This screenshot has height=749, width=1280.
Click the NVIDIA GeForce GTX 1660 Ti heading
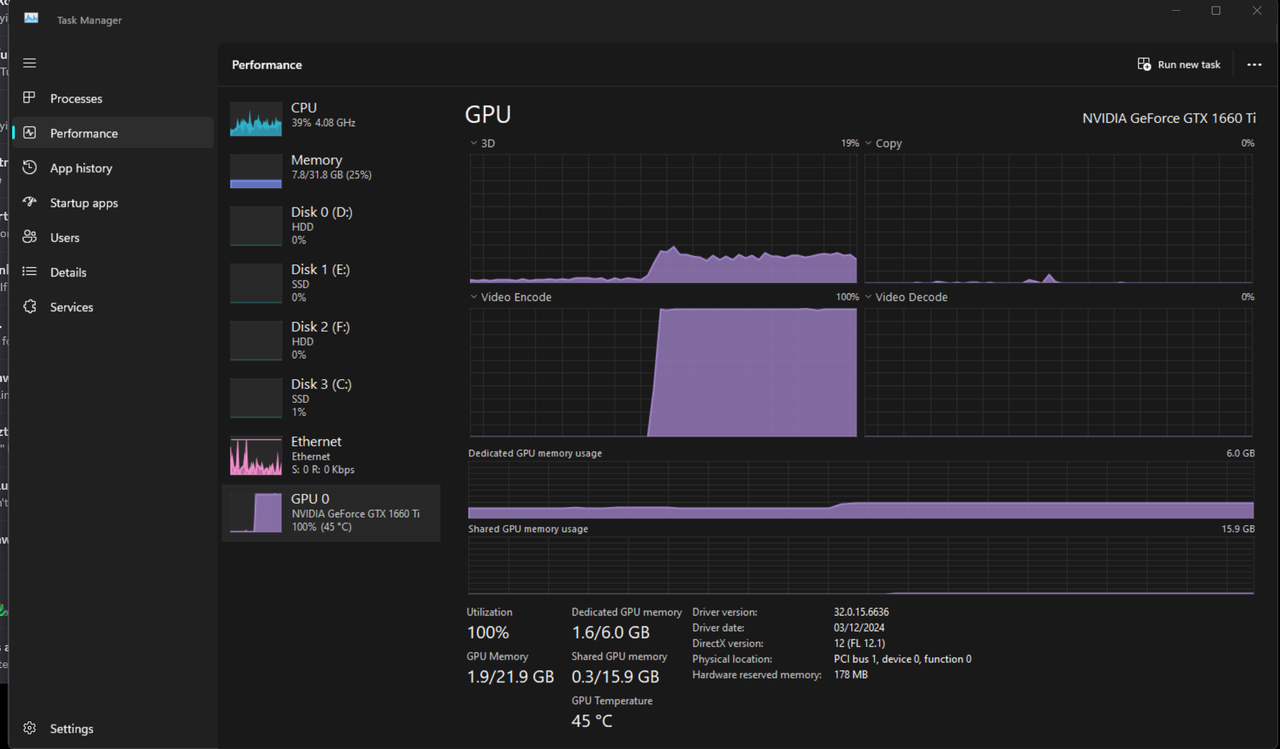1169,118
